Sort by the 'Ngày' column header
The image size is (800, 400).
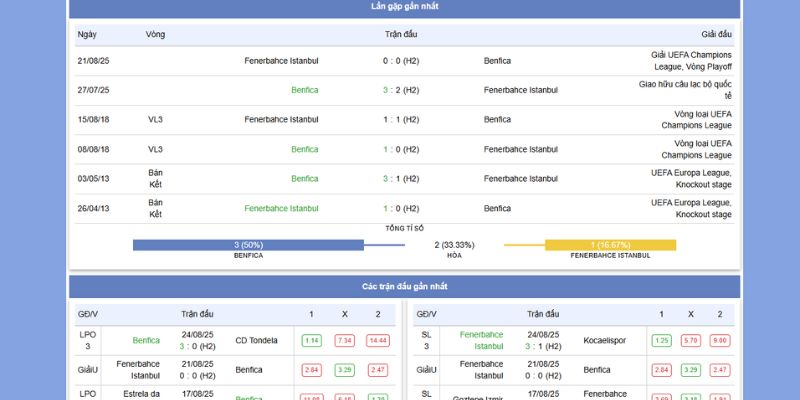87,34
